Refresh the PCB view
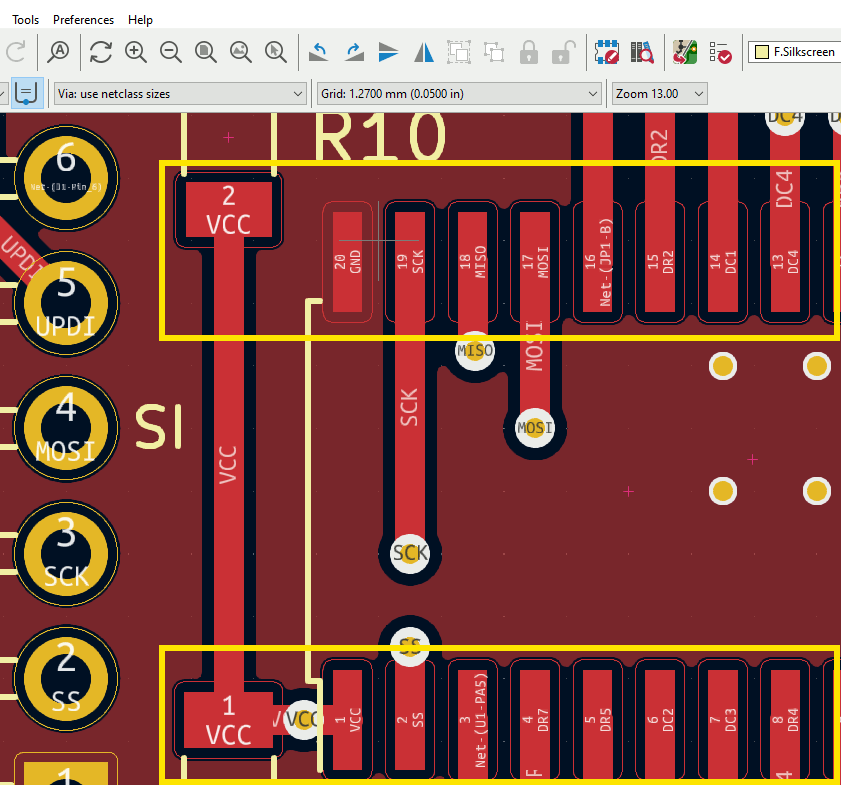 pos(101,51)
